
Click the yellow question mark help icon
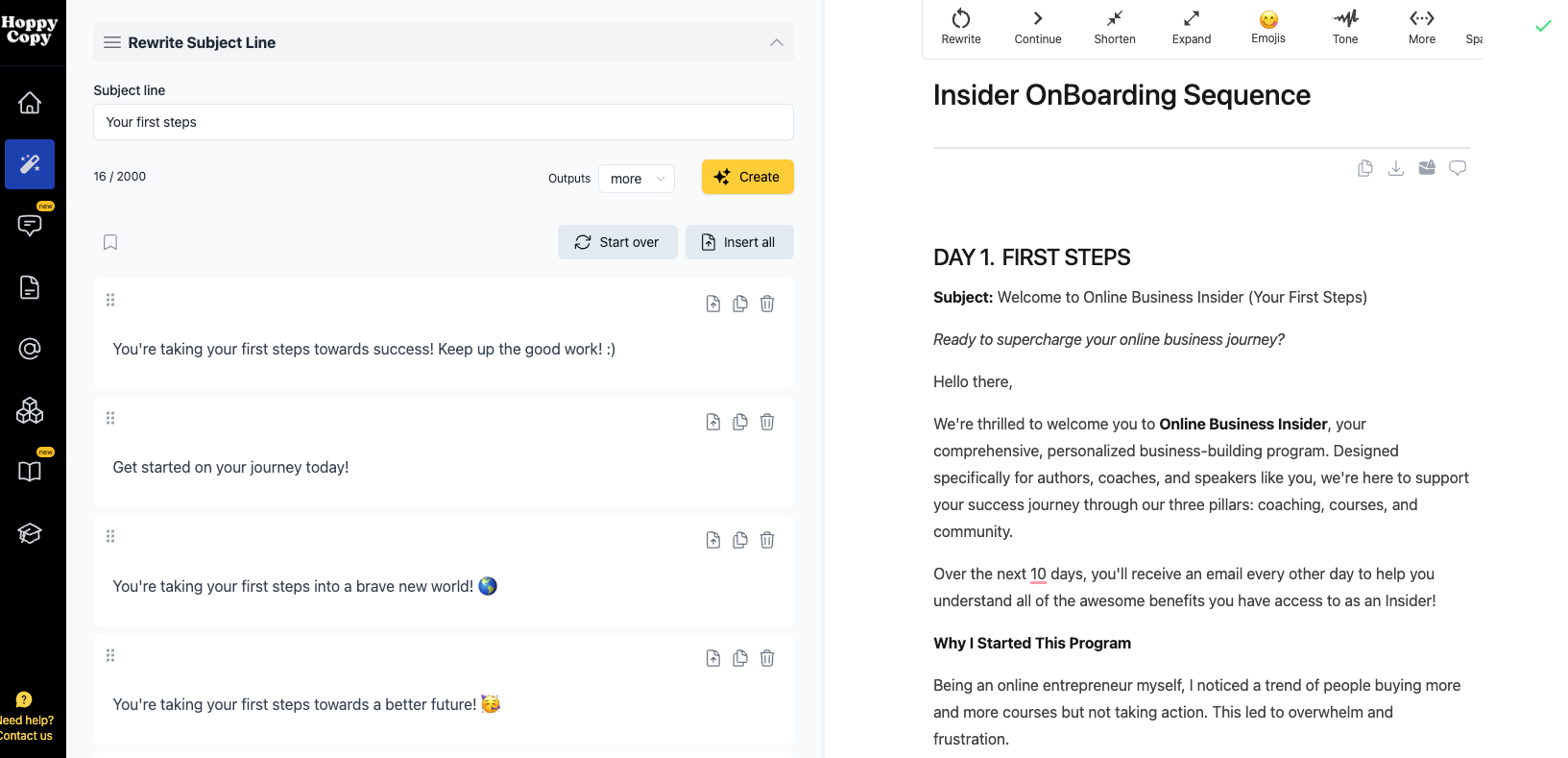(24, 699)
